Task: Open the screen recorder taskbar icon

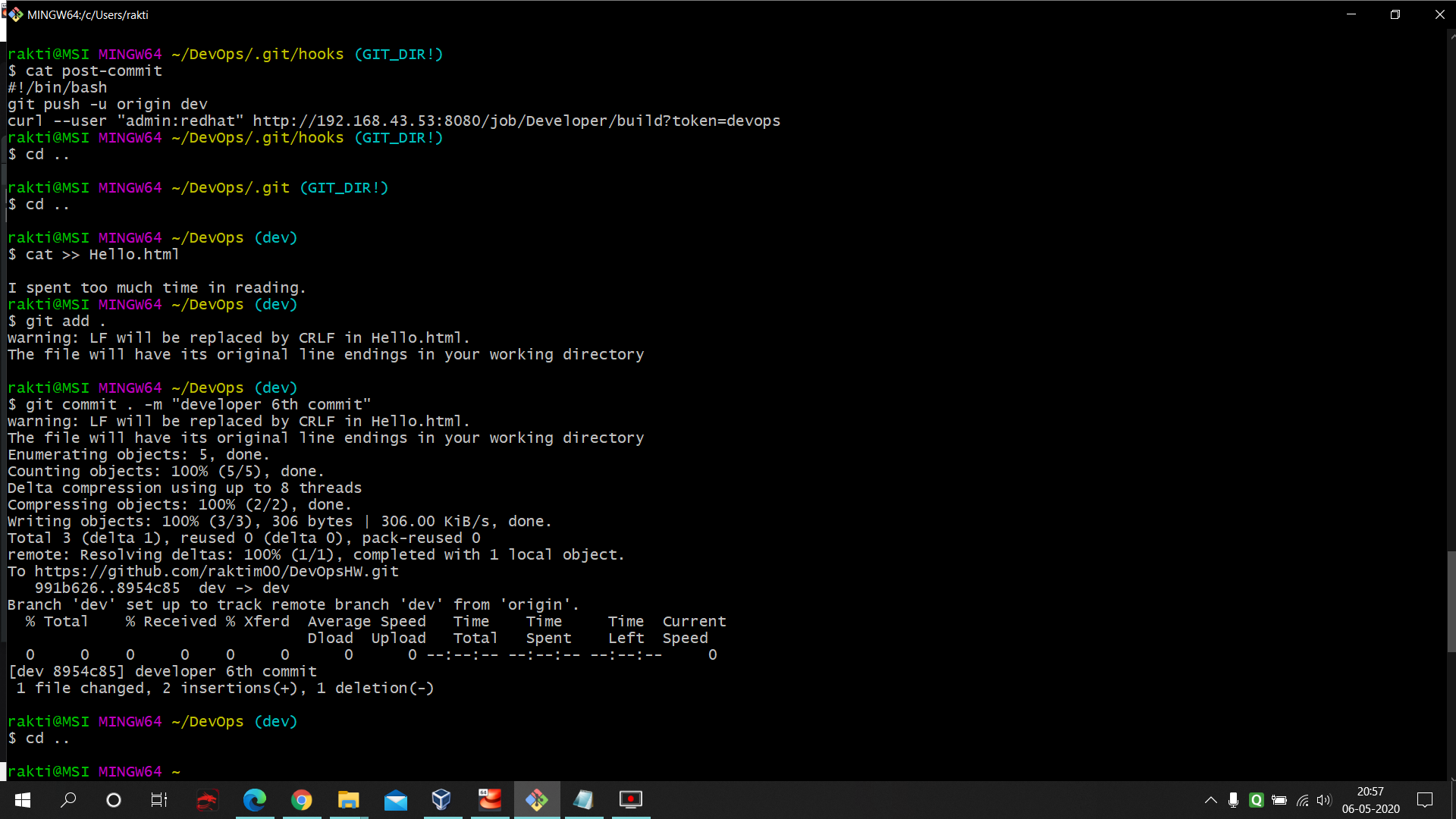Action: pyautogui.click(x=630, y=800)
